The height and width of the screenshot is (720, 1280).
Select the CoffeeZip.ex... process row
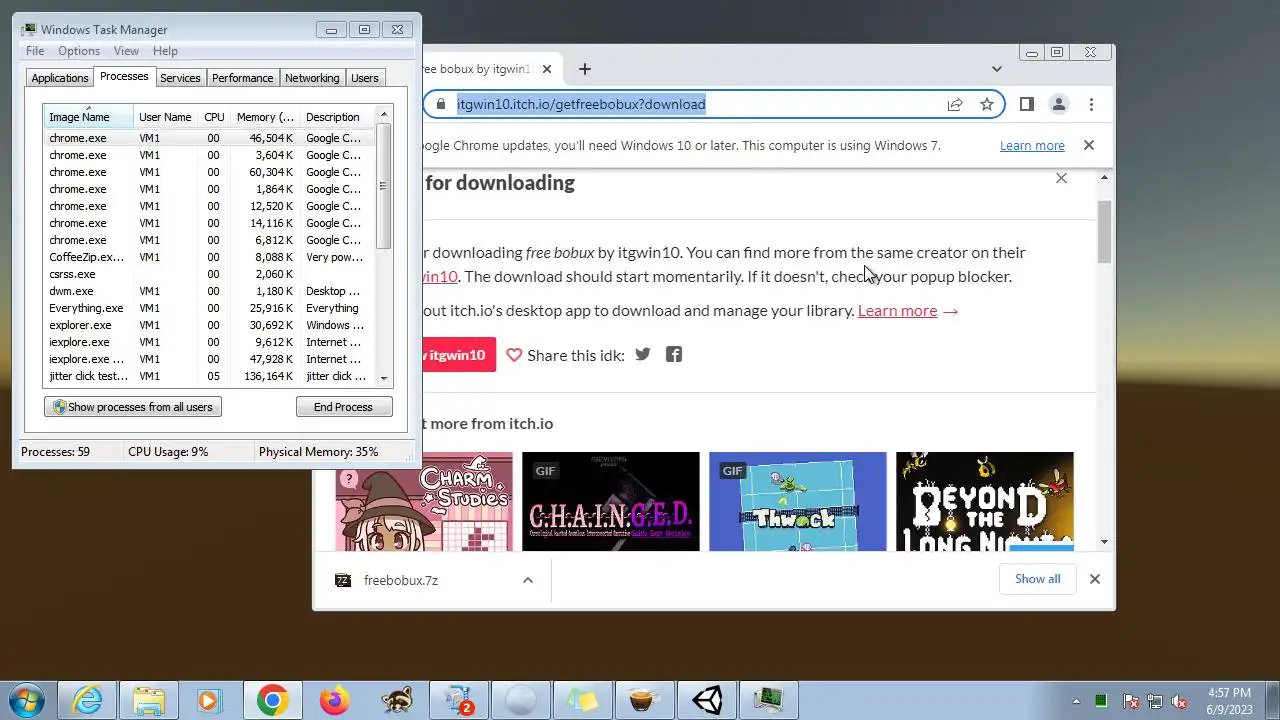pos(209,257)
